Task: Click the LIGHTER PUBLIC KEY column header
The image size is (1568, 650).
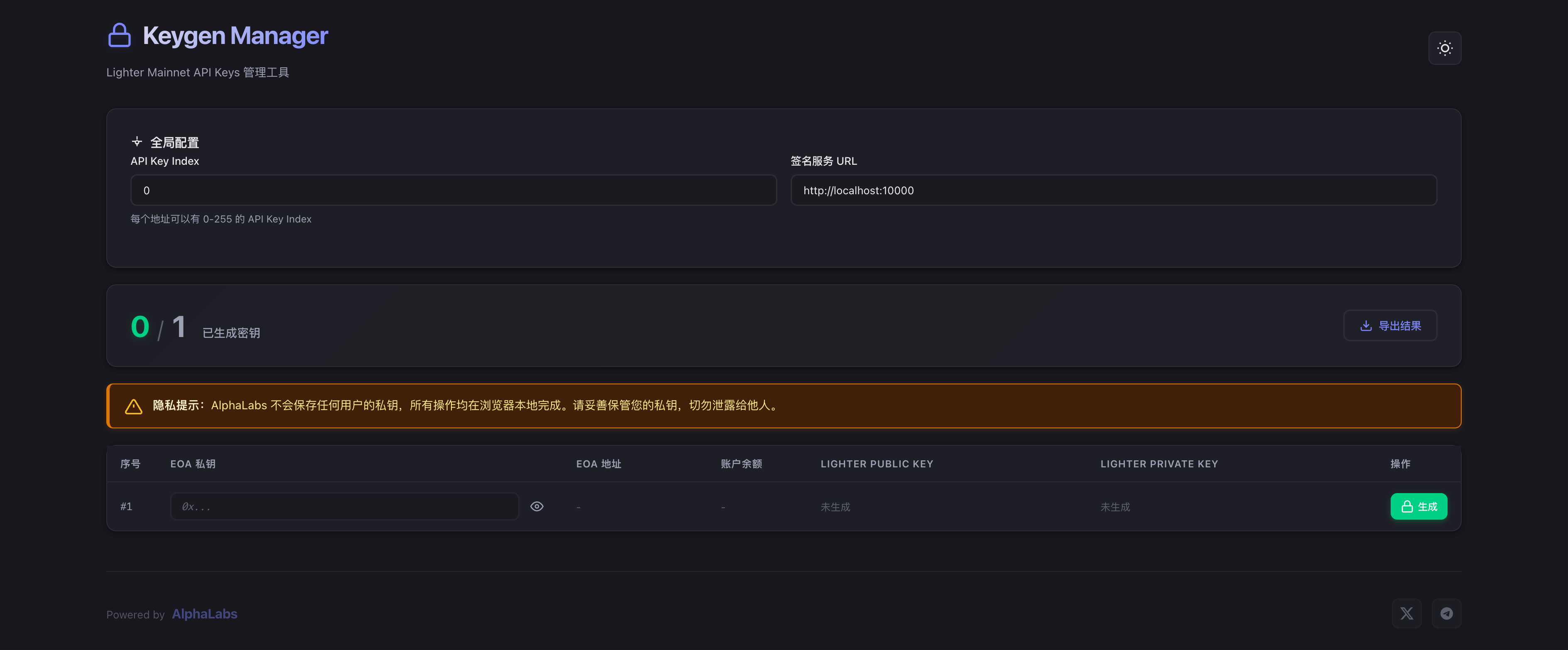Action: (876, 464)
